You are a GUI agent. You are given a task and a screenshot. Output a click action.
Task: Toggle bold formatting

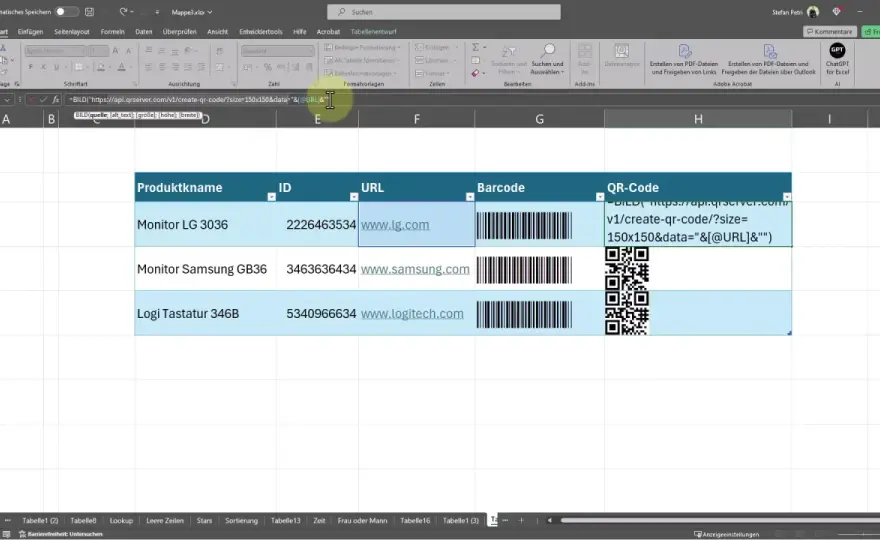(30, 67)
